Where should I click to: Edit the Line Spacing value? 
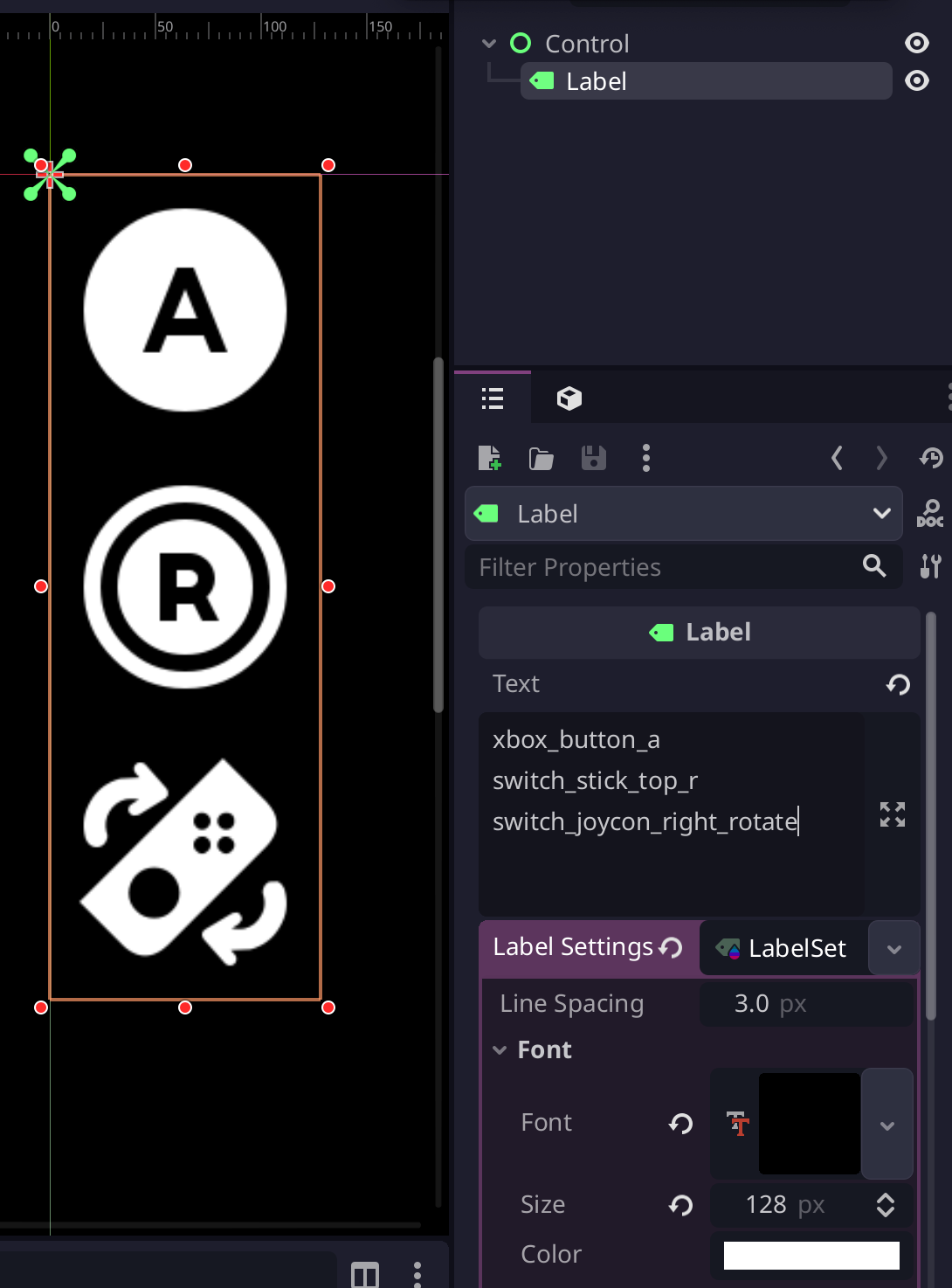(806, 1003)
